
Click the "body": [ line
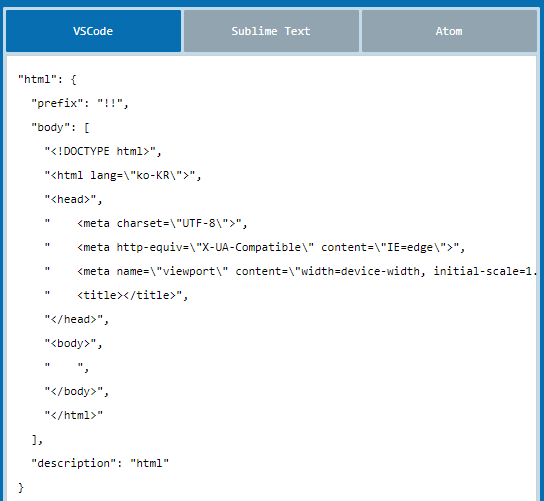(x=60, y=127)
